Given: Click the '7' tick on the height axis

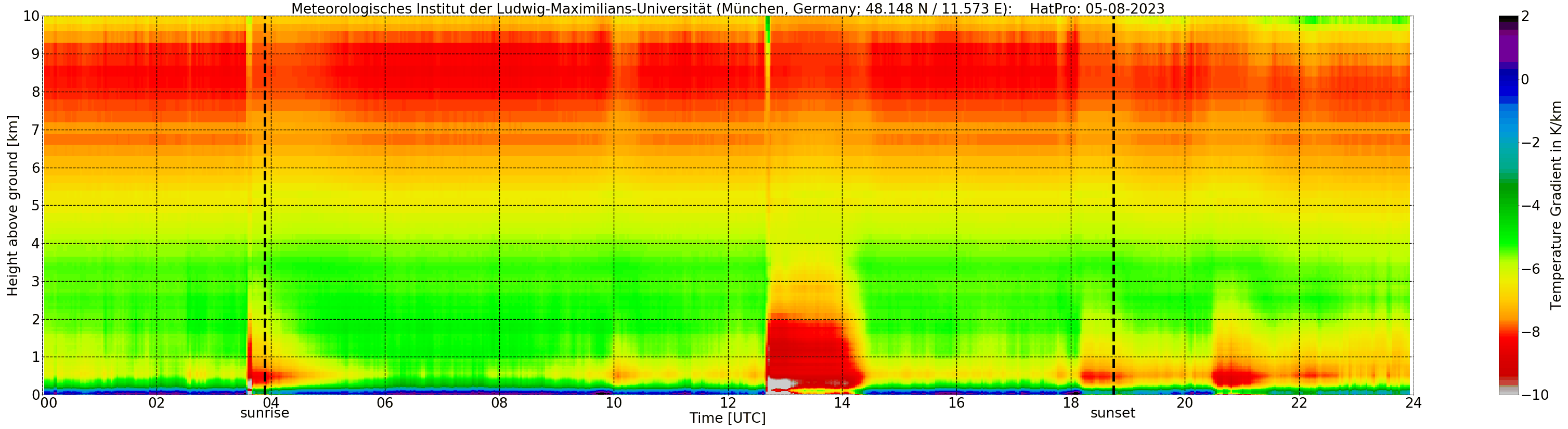Looking at the screenshot, I should (x=35, y=130).
